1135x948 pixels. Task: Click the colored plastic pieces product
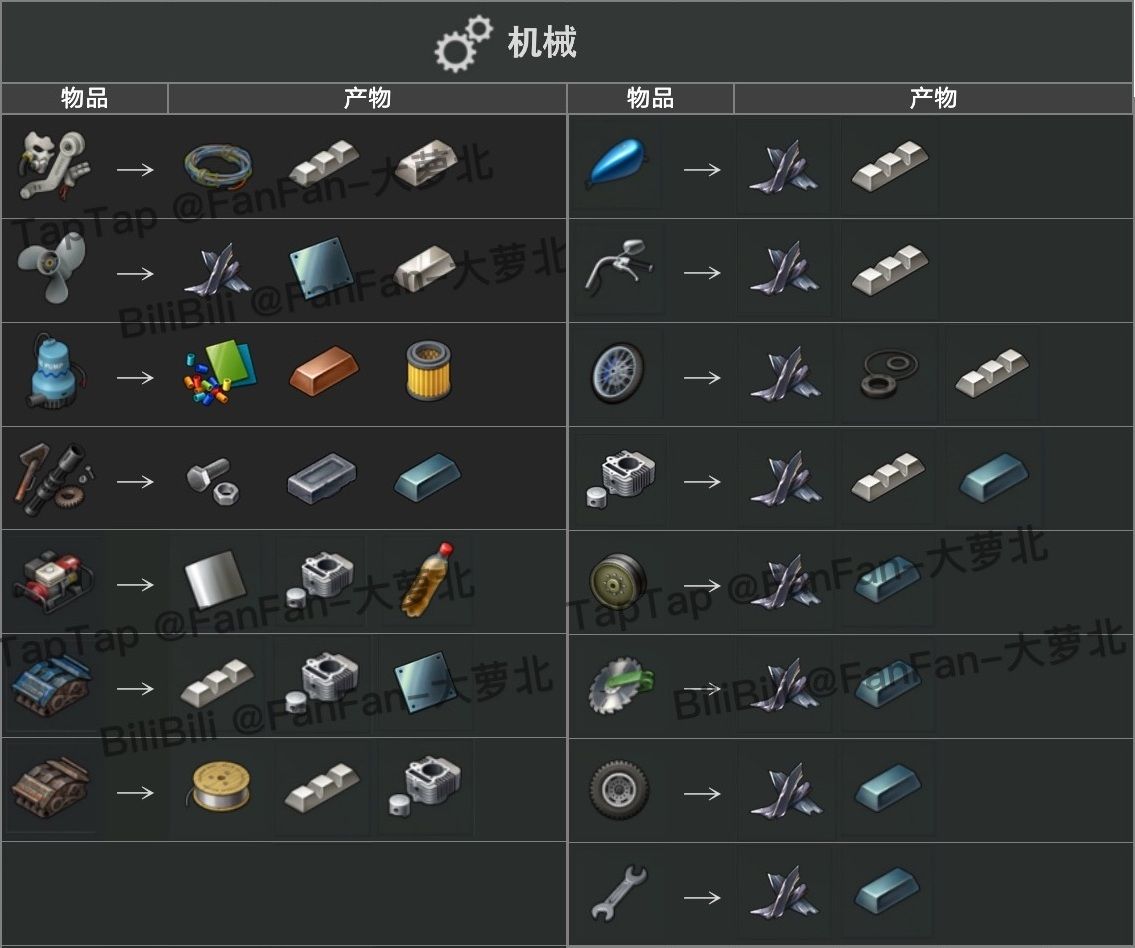(219, 372)
